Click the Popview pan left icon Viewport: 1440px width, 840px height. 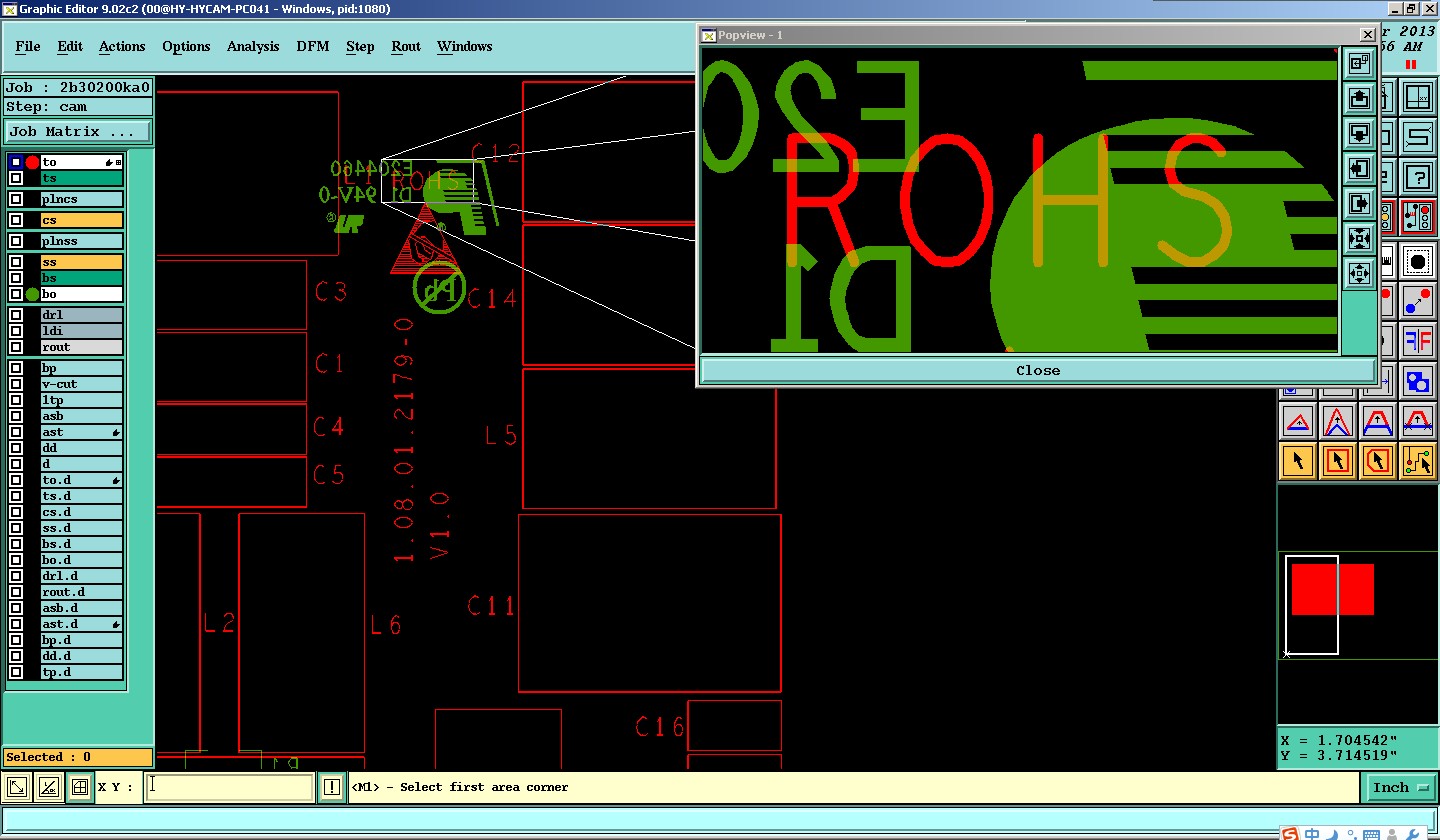(1359, 169)
